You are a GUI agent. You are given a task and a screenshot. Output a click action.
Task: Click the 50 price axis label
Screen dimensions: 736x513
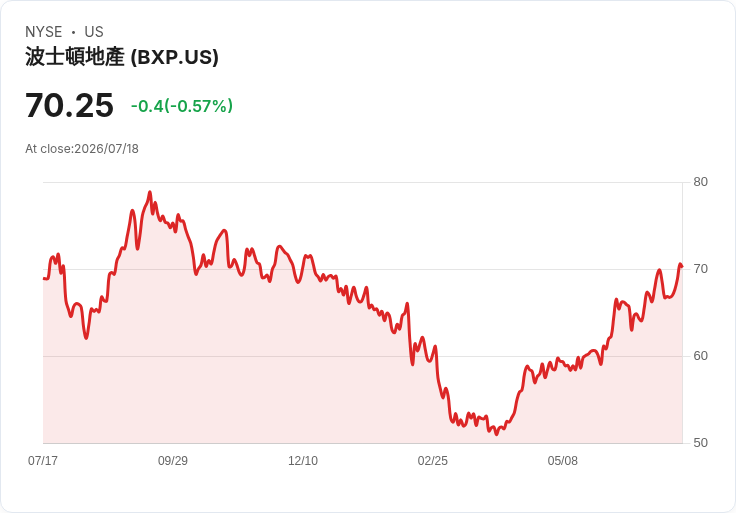[x=700, y=443]
